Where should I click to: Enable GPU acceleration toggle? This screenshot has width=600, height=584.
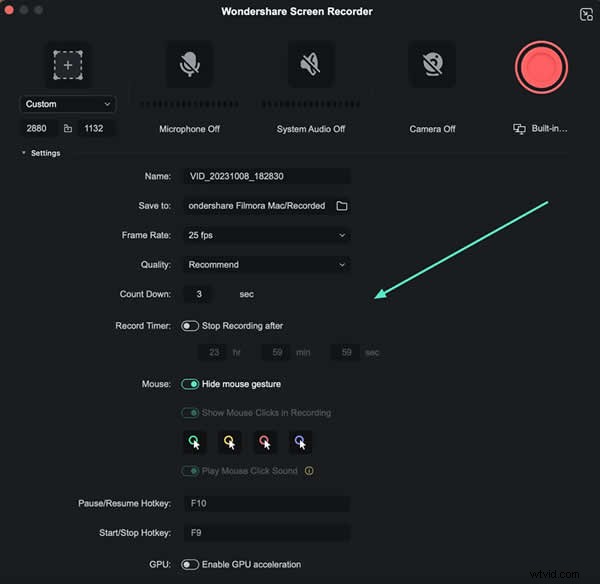190,564
